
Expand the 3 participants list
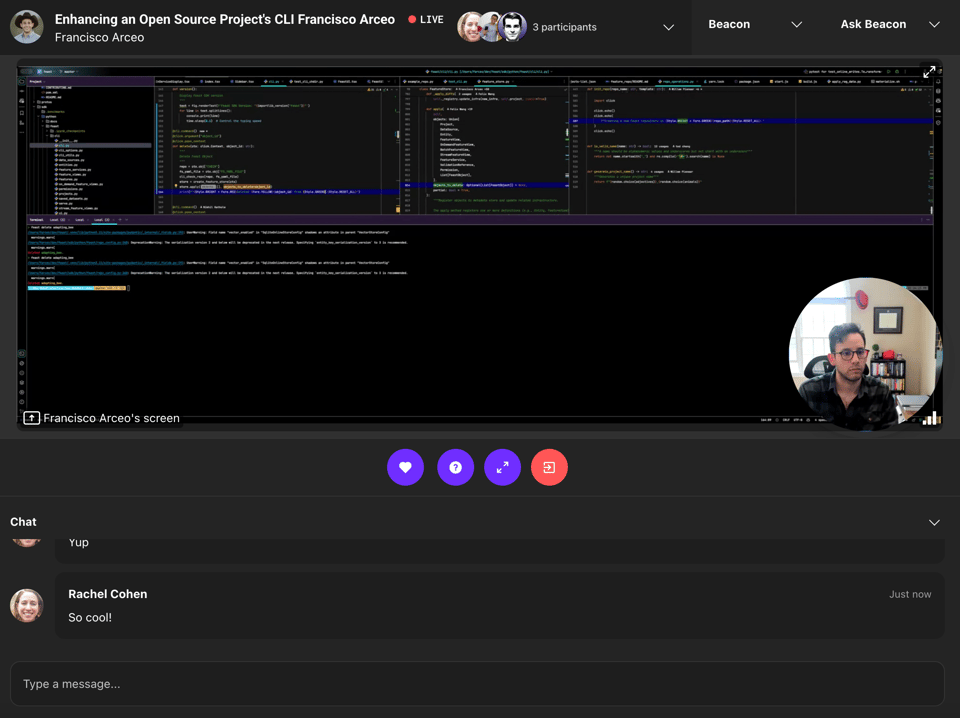coord(668,27)
